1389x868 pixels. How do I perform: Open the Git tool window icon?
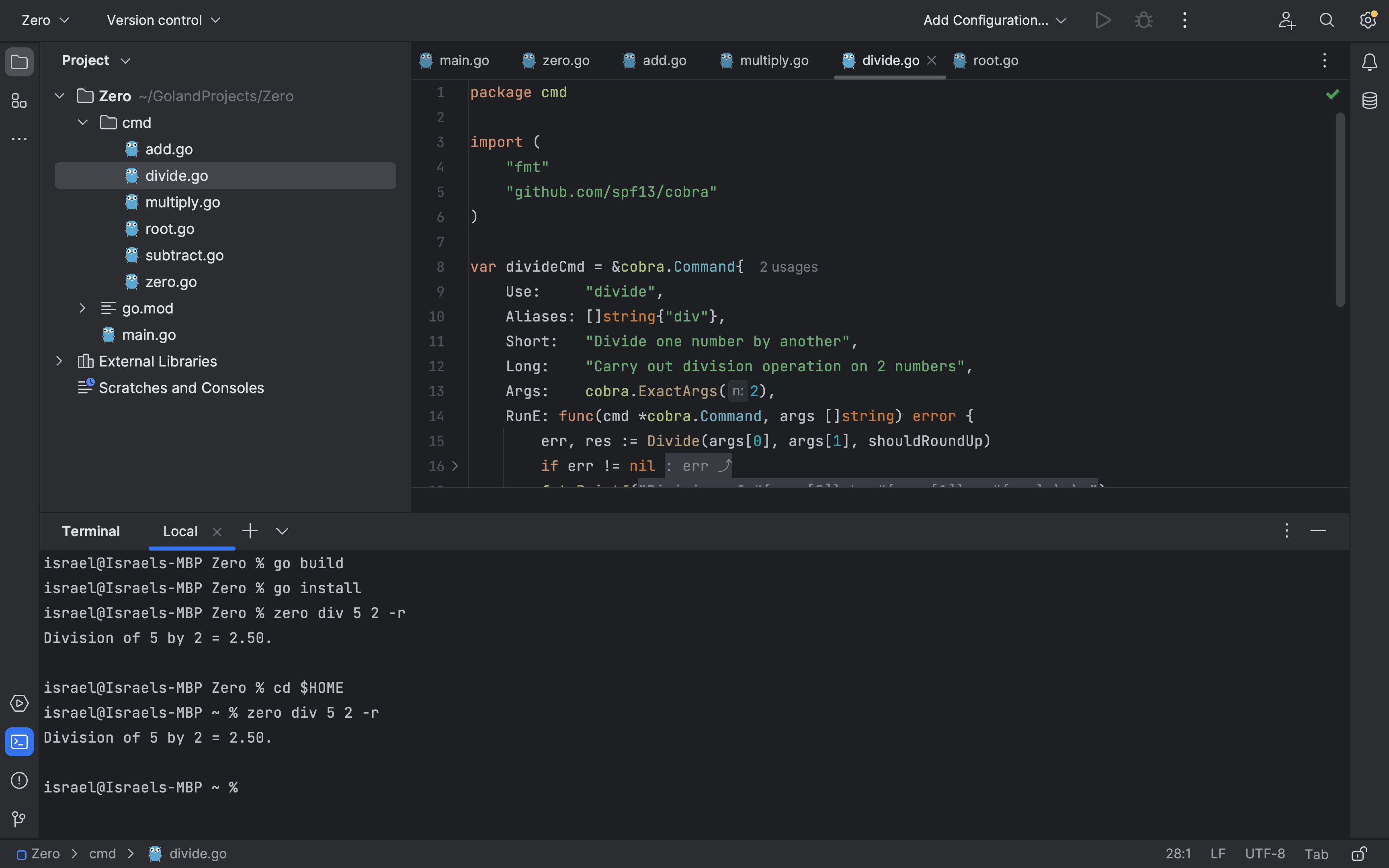[x=19, y=819]
